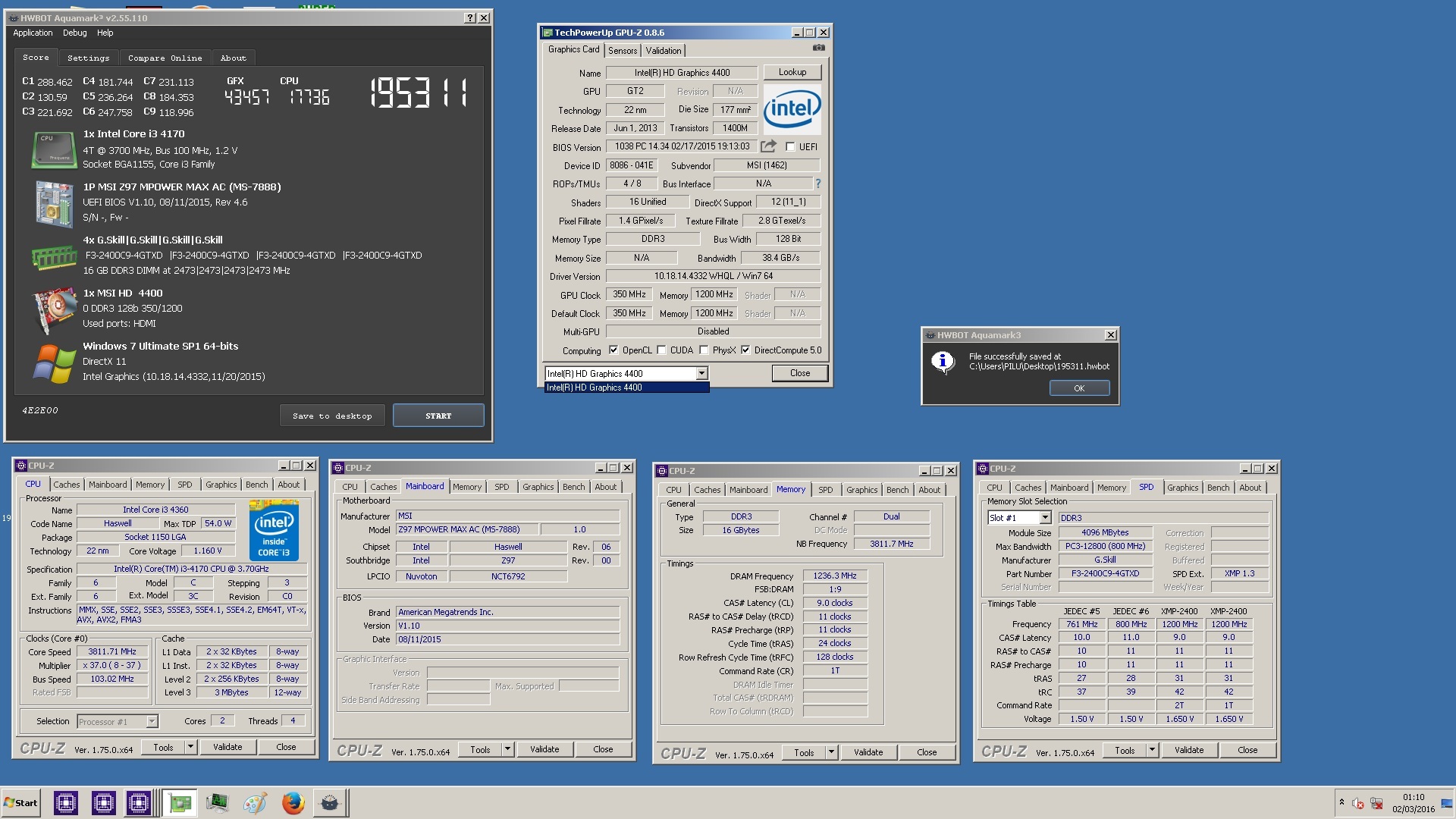Click the help question mark in Aquamark title bar
Screen dimensions: 1456x819
coord(469,17)
